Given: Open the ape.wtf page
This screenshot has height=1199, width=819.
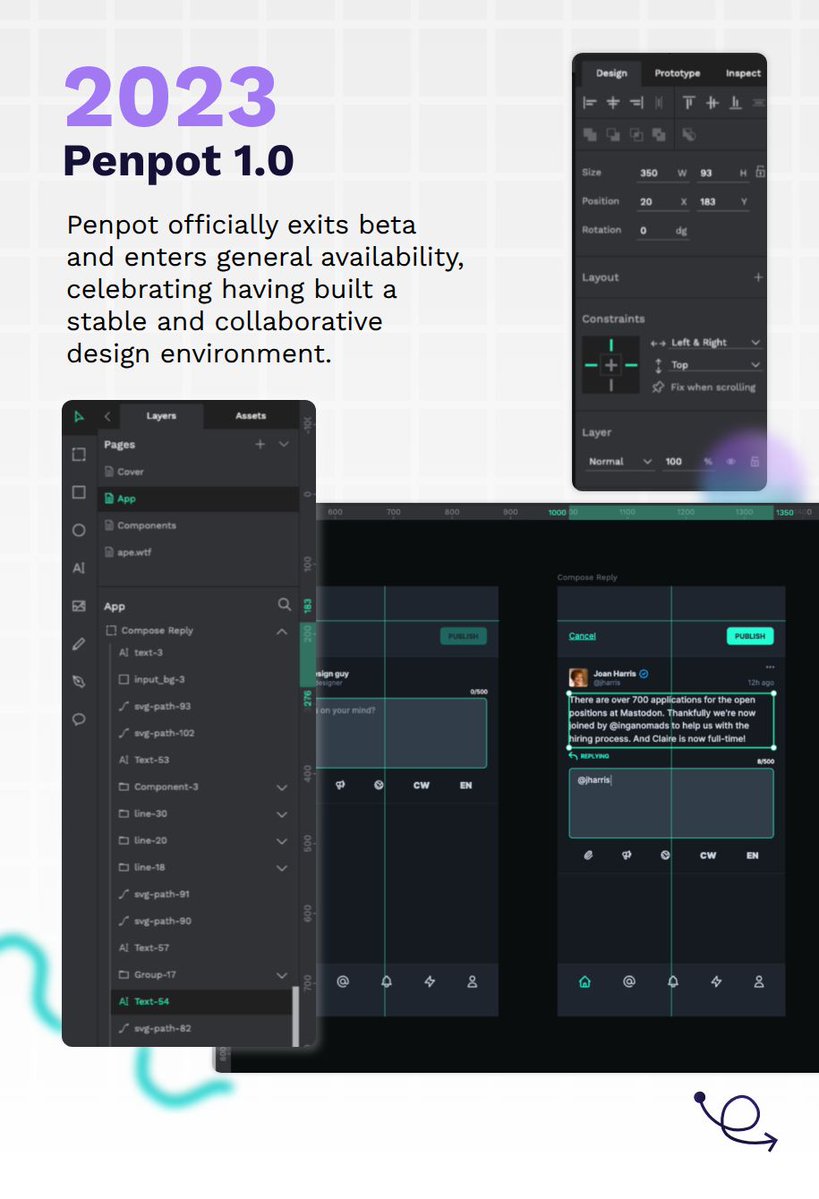Looking at the screenshot, I should [199, 552].
